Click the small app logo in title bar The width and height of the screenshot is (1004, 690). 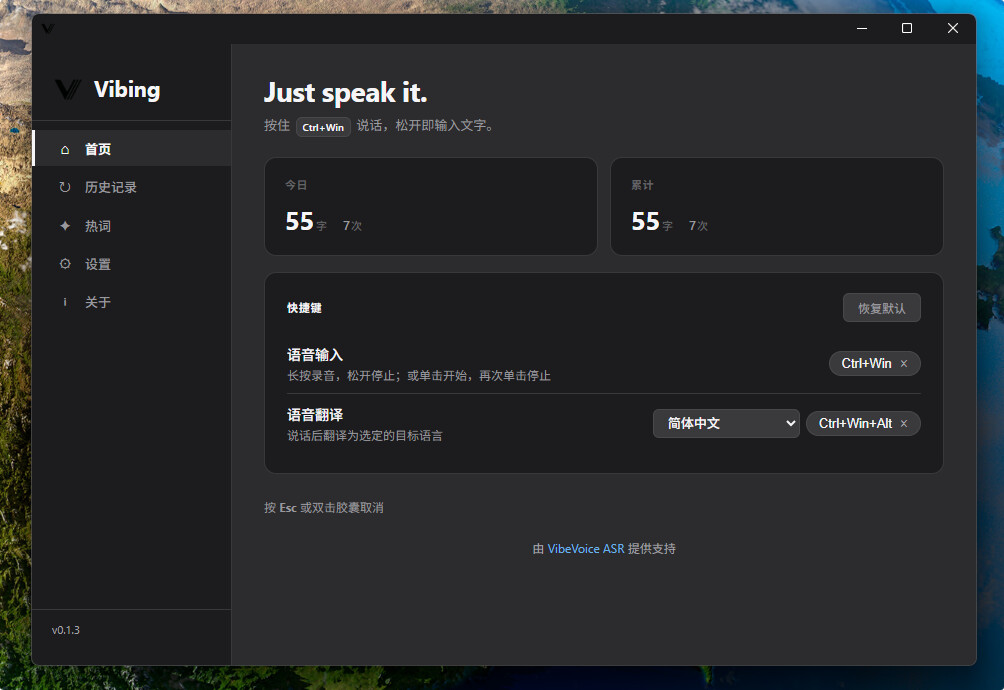click(48, 28)
